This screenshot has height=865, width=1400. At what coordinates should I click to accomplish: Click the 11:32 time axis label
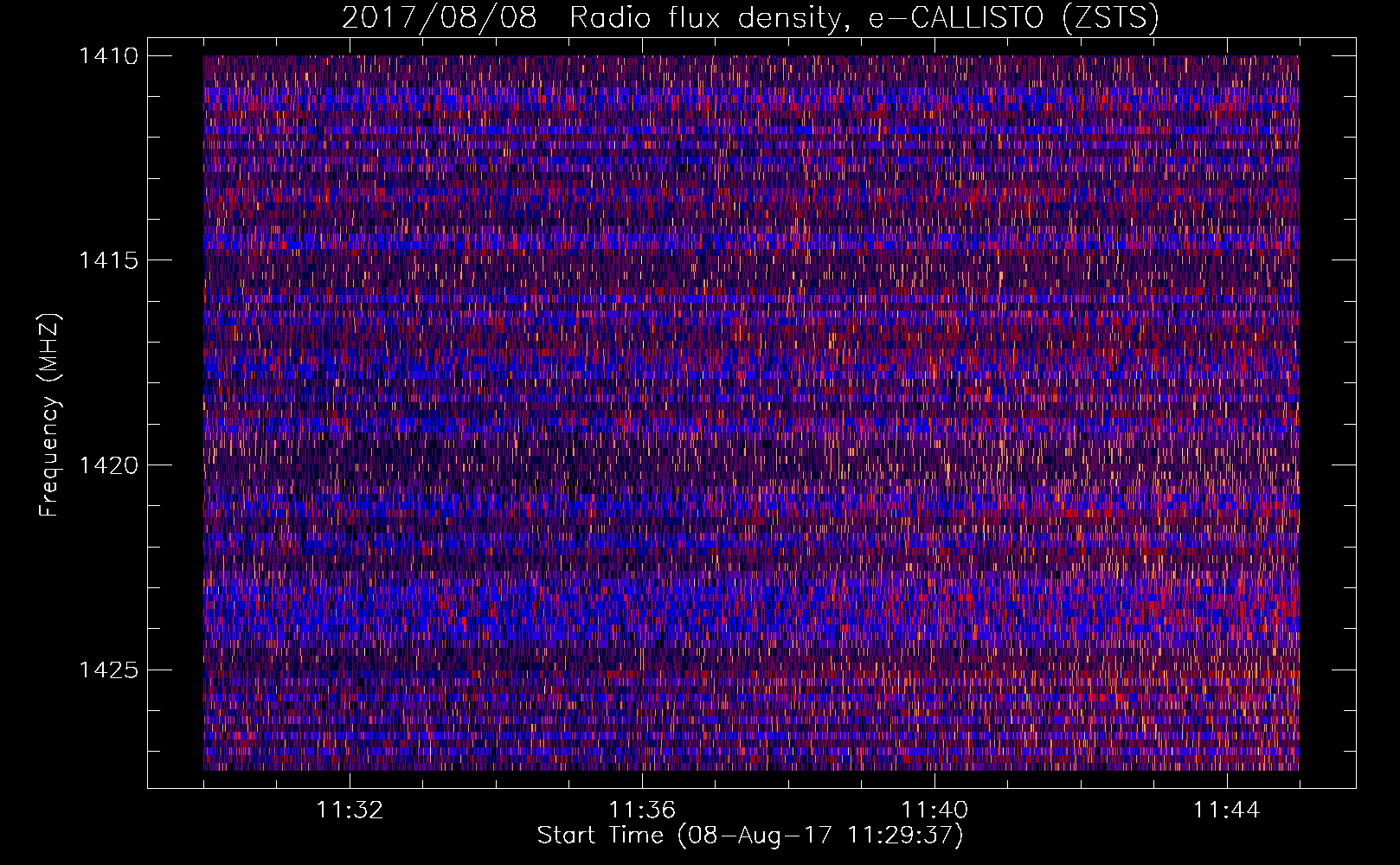[350, 811]
